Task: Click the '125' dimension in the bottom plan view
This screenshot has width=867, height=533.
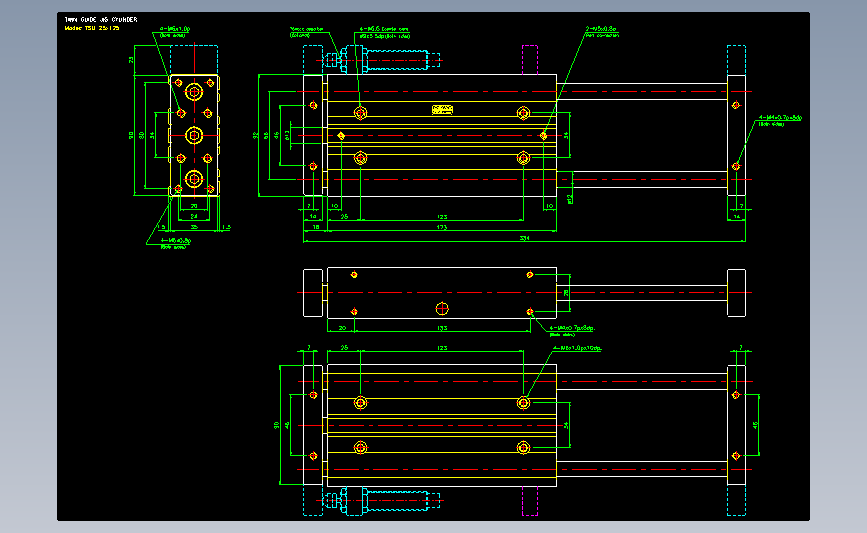Action: (x=442, y=348)
